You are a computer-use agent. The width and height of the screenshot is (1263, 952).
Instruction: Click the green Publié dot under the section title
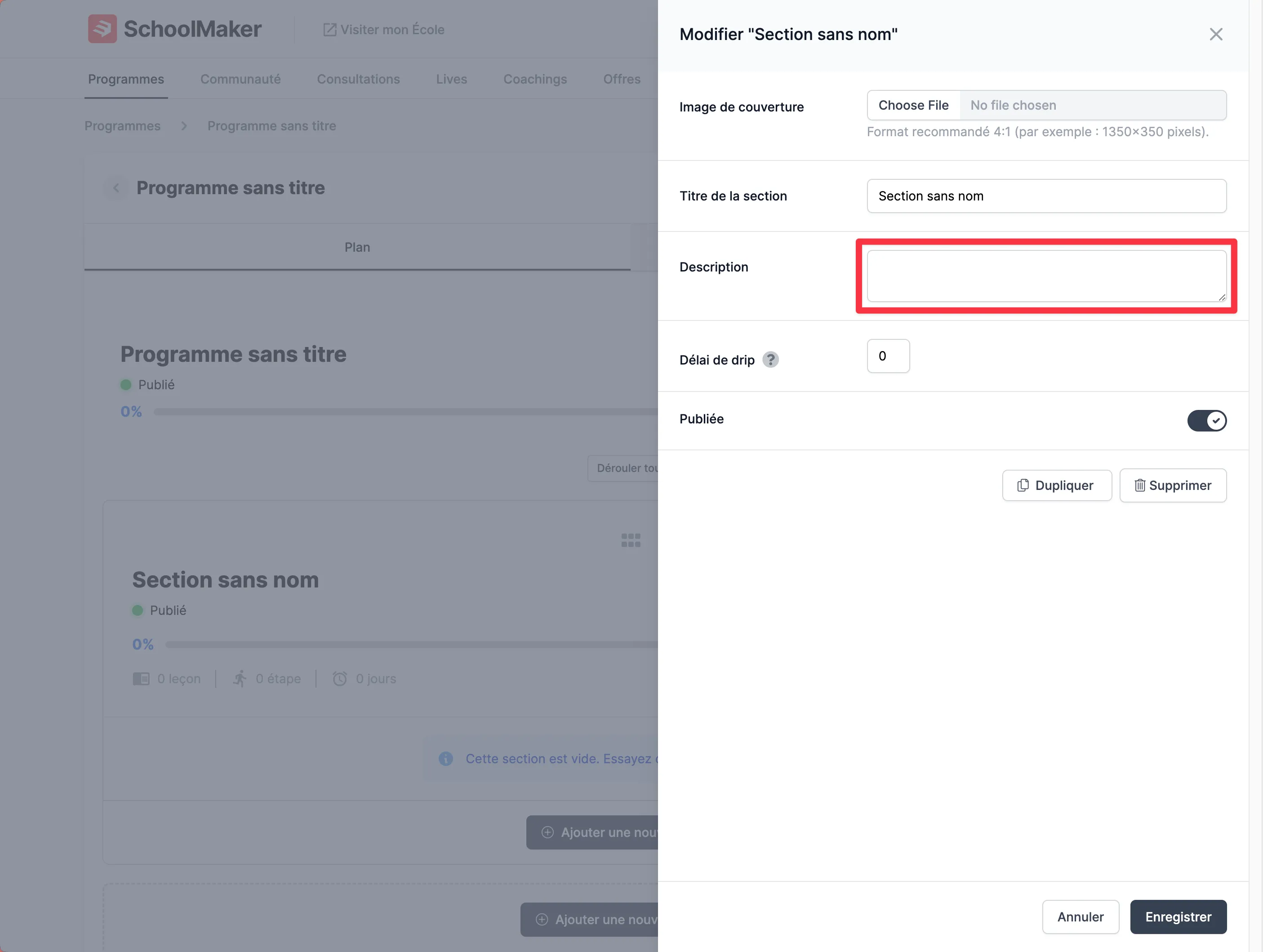pyautogui.click(x=138, y=610)
